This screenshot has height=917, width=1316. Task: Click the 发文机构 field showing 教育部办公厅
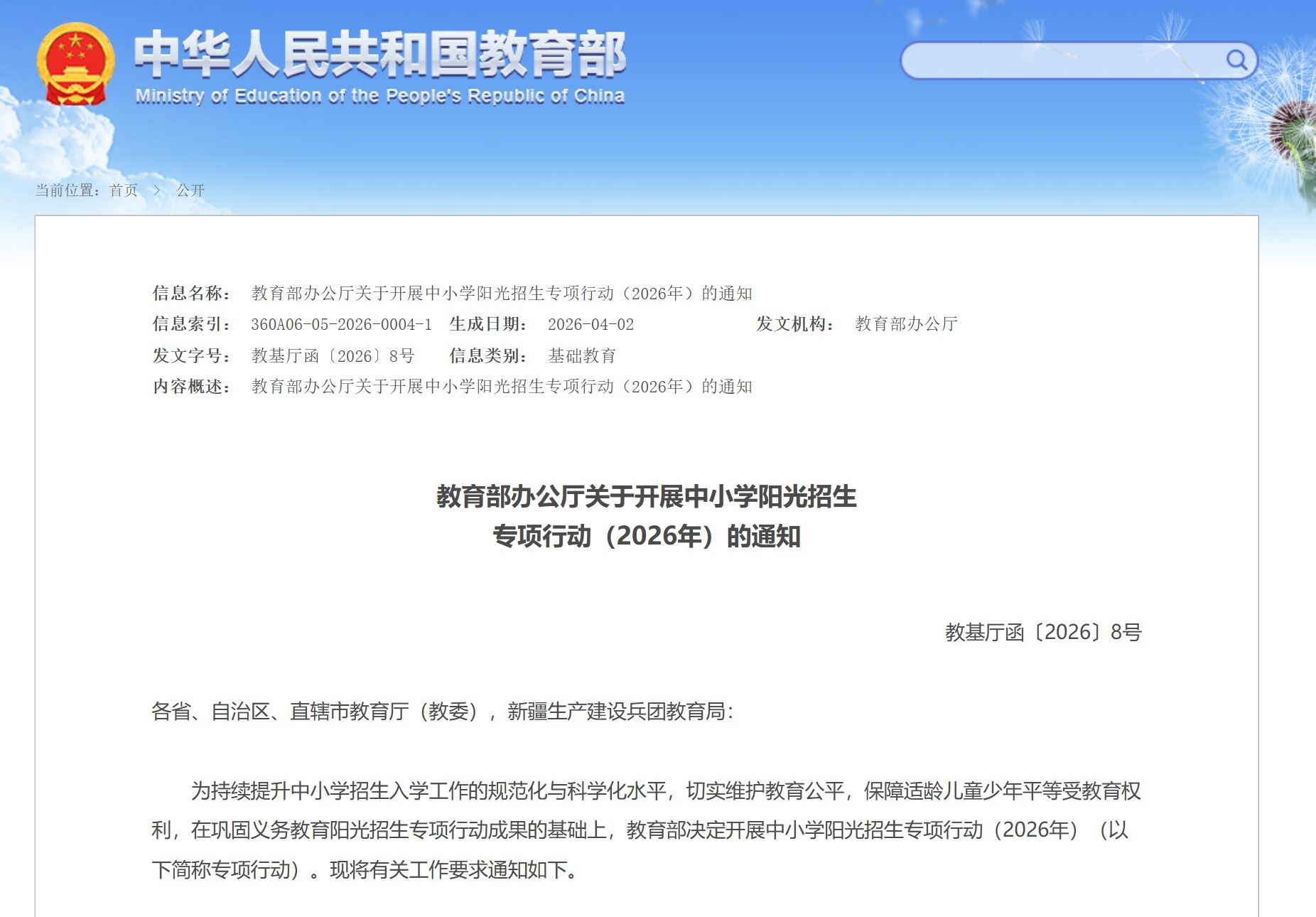[x=905, y=325]
